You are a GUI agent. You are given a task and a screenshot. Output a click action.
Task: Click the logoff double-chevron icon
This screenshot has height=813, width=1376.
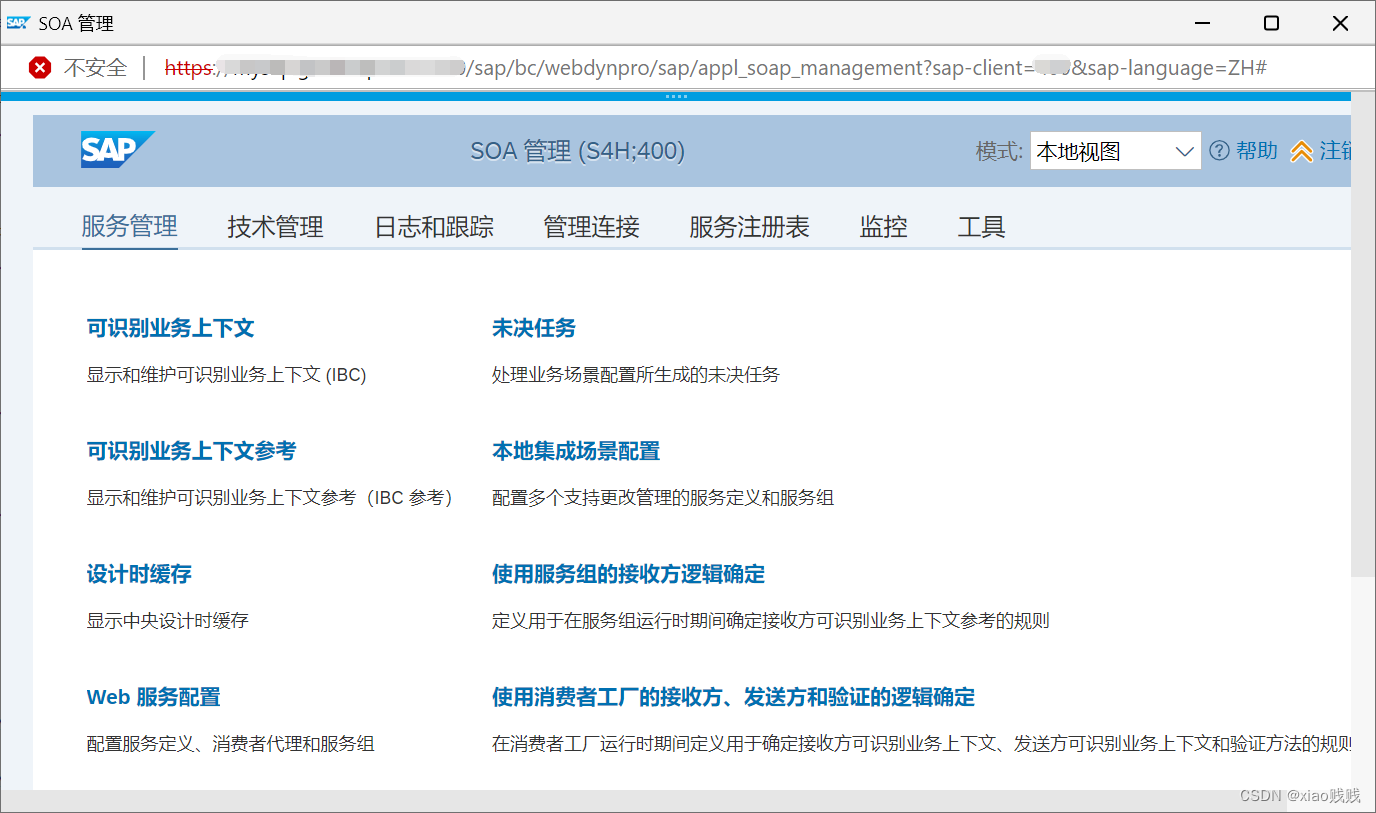tap(1301, 151)
